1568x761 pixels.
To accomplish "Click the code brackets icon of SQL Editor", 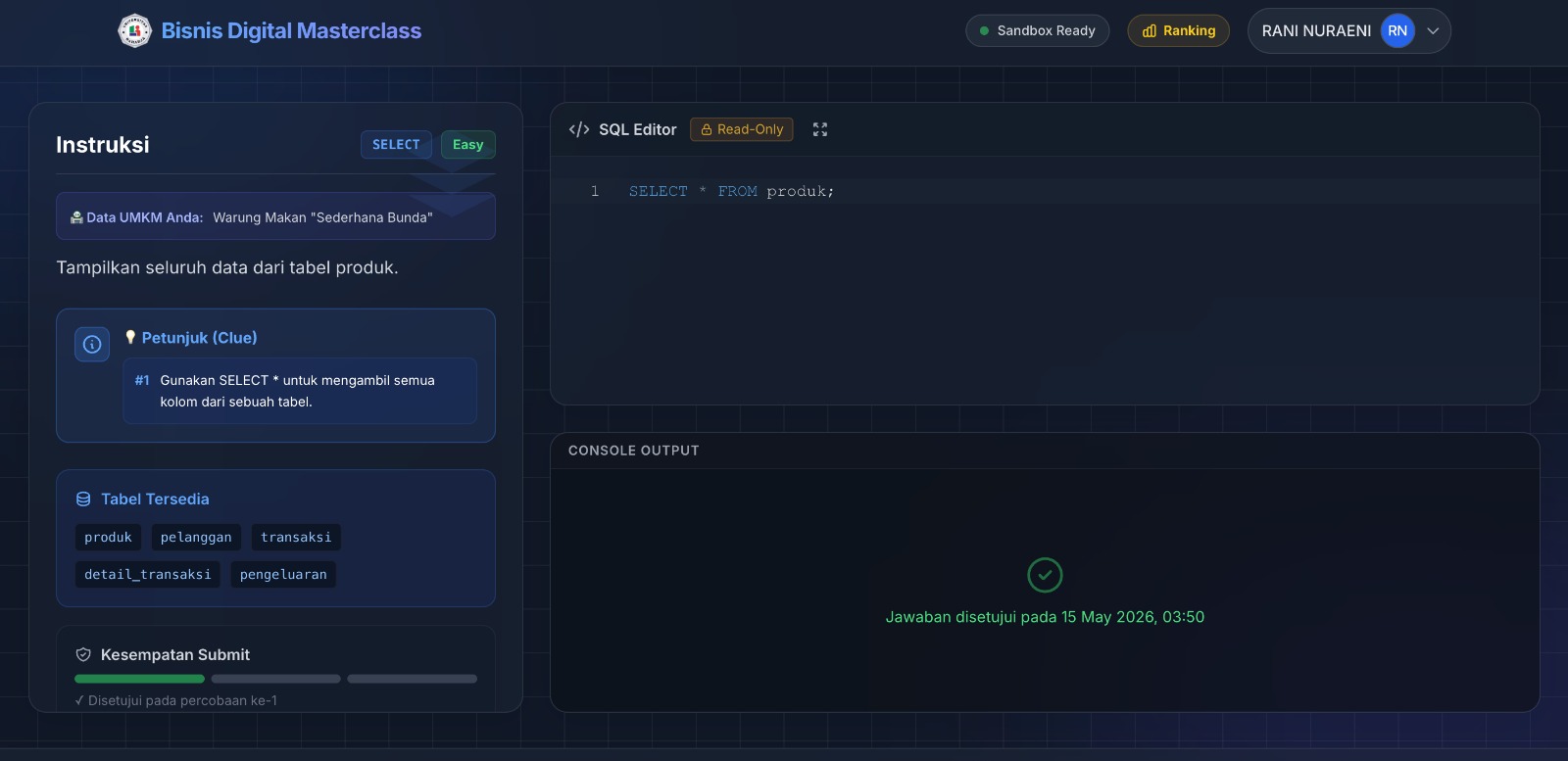I will [579, 129].
